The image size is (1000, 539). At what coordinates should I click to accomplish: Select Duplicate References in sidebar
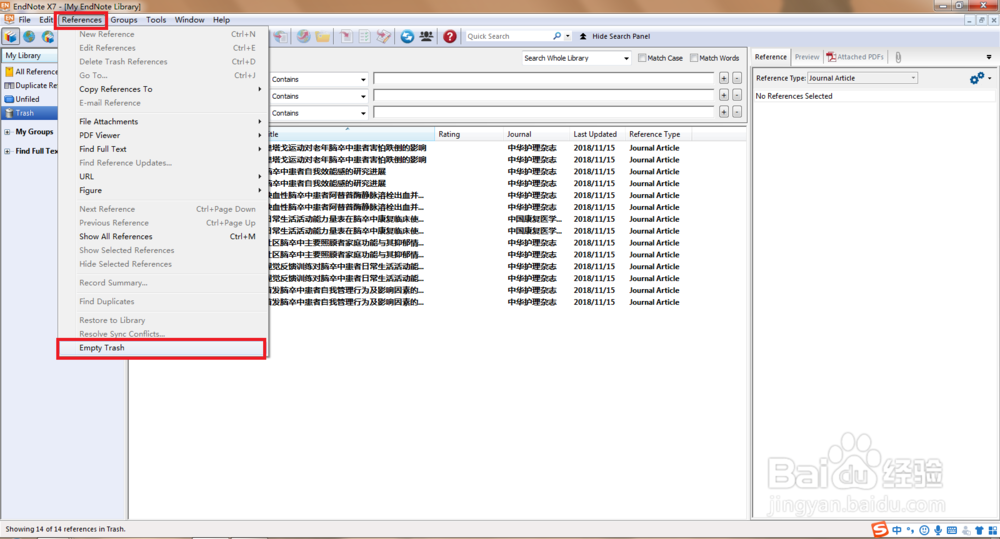coord(31,85)
